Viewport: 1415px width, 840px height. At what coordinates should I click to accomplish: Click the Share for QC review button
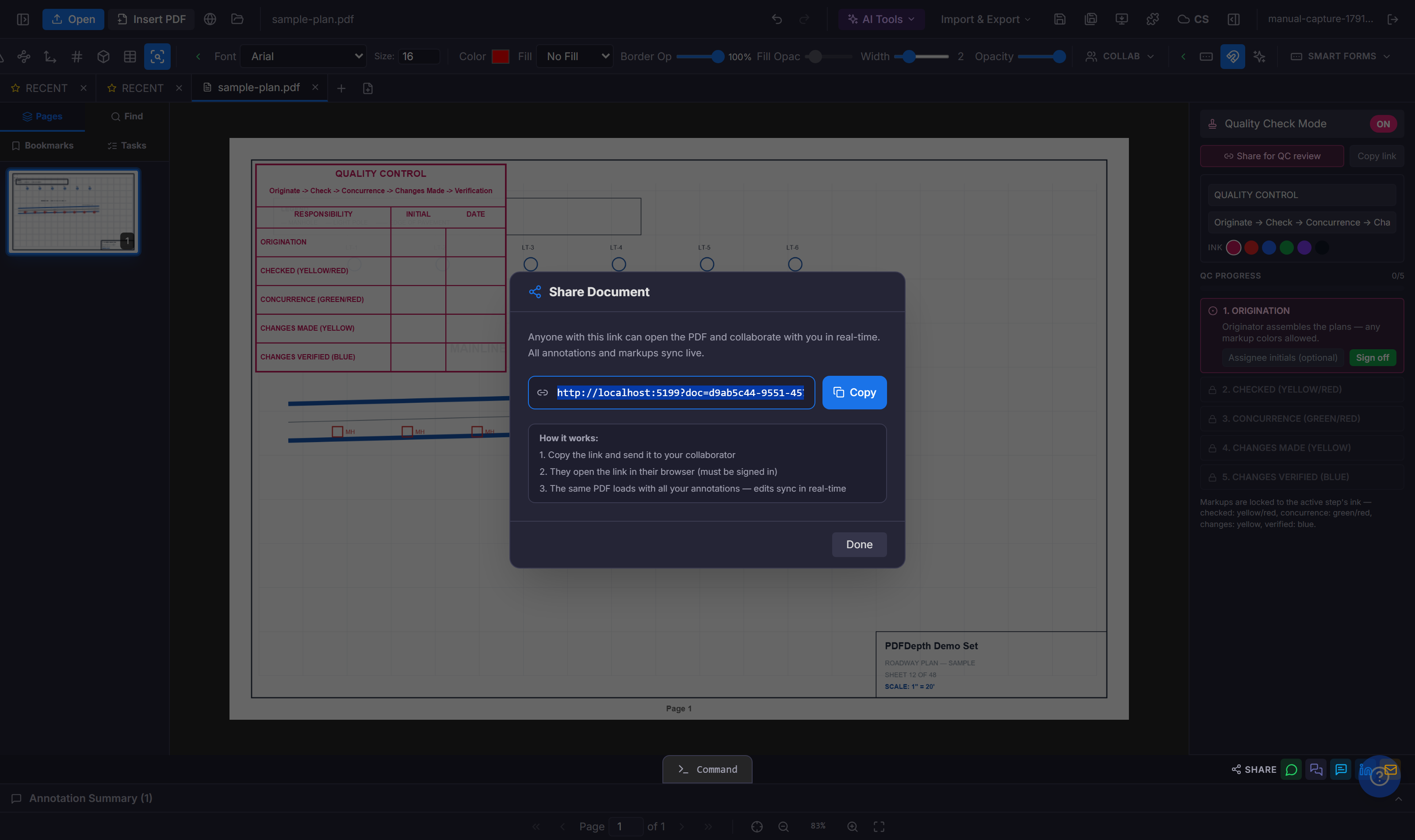pyautogui.click(x=1271, y=156)
